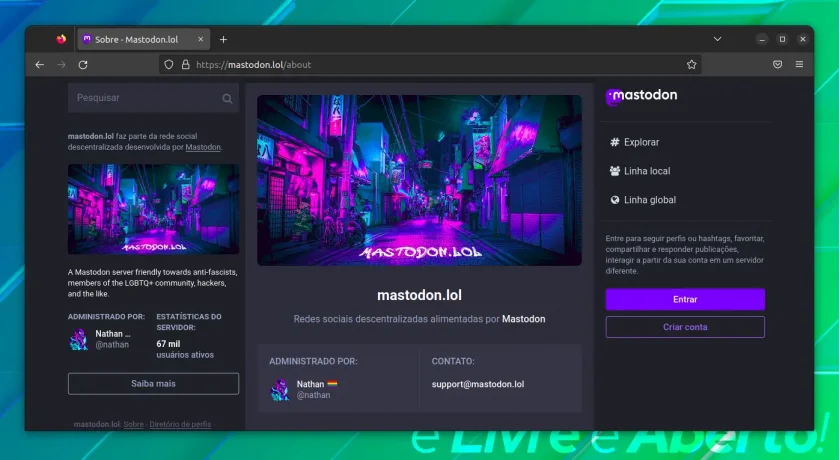The height and width of the screenshot is (460, 840).
Task: Select the Sobre - Mastodon.lol tab
Action: pos(144,40)
